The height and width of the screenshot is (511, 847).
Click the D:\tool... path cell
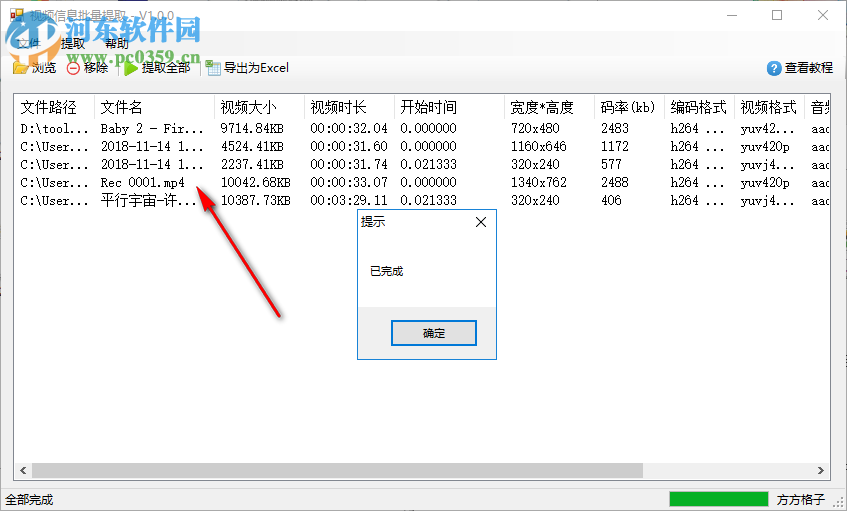coord(54,129)
